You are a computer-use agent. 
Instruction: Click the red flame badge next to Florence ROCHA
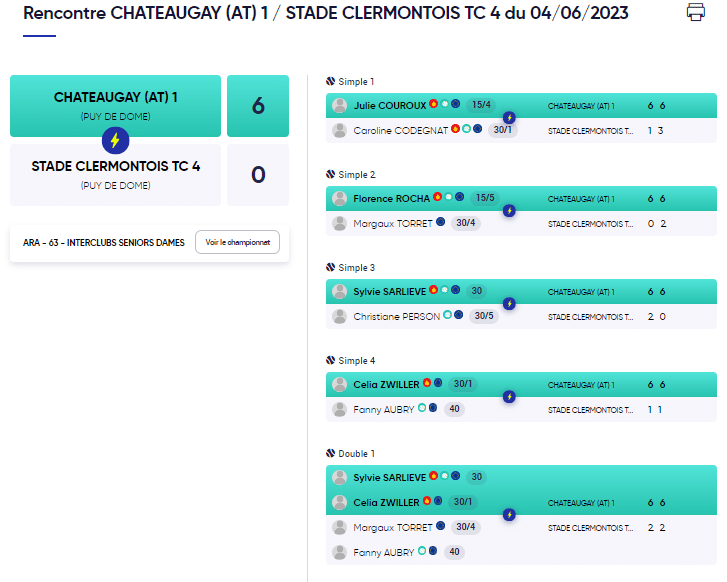click(x=437, y=197)
